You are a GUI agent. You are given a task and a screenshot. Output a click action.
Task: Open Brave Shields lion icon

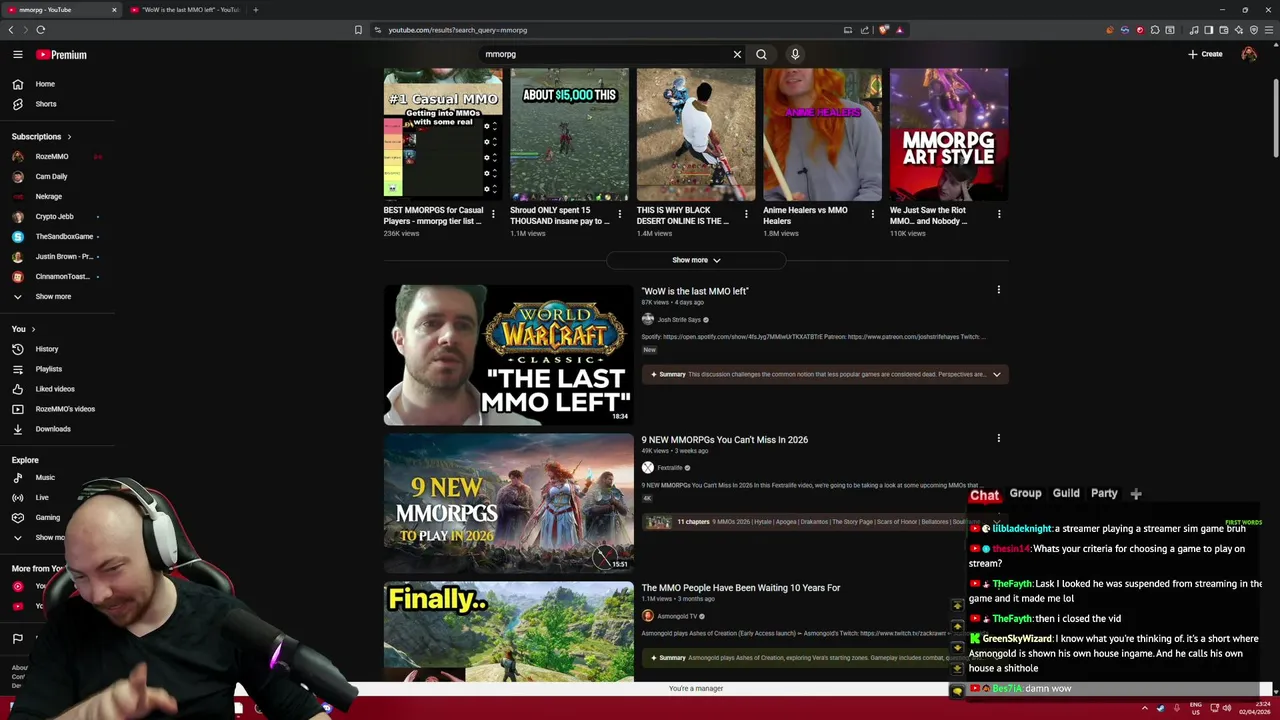pos(884,30)
